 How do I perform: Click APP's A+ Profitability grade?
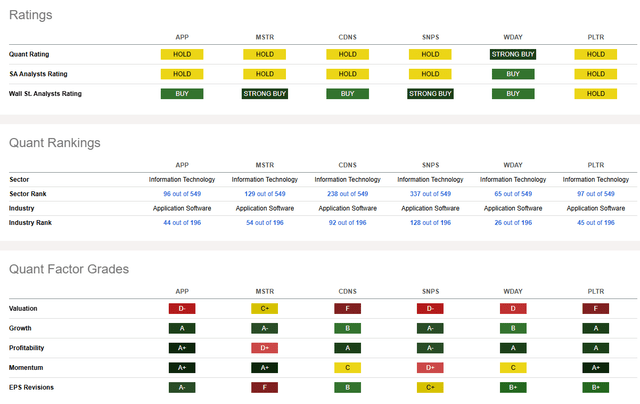[x=182, y=348]
